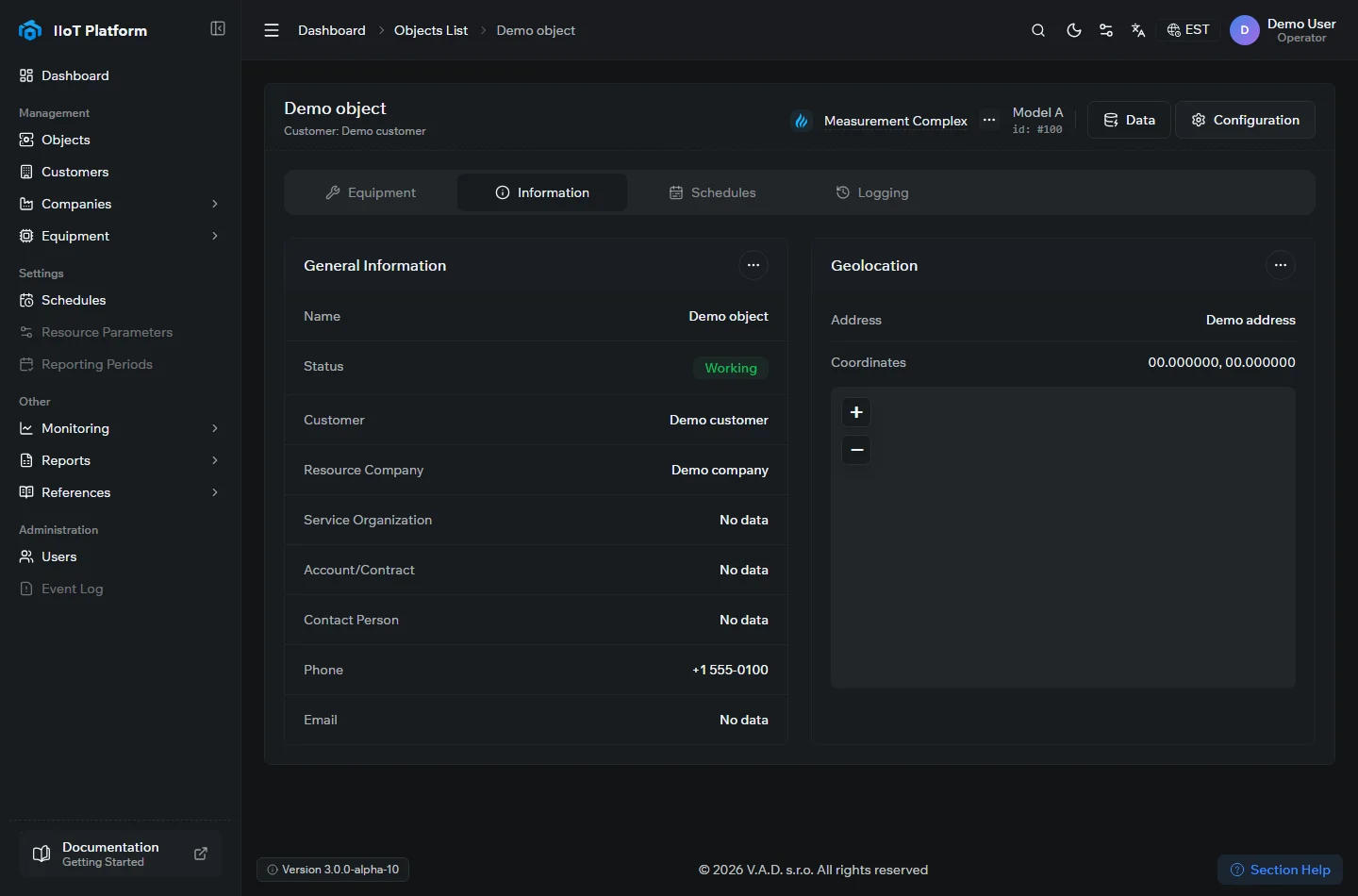The width and height of the screenshot is (1358, 896).
Task: Expand the References submenu chevron
Action: 215,492
